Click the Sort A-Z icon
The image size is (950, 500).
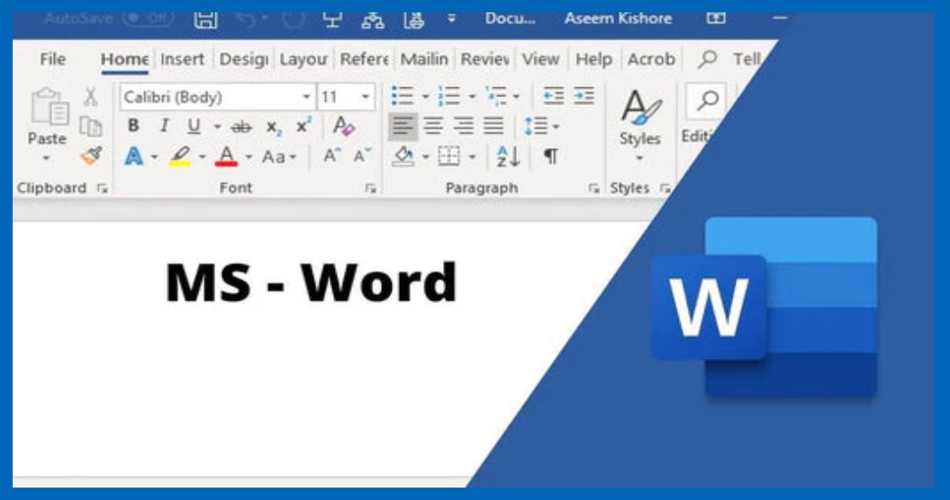(x=508, y=156)
